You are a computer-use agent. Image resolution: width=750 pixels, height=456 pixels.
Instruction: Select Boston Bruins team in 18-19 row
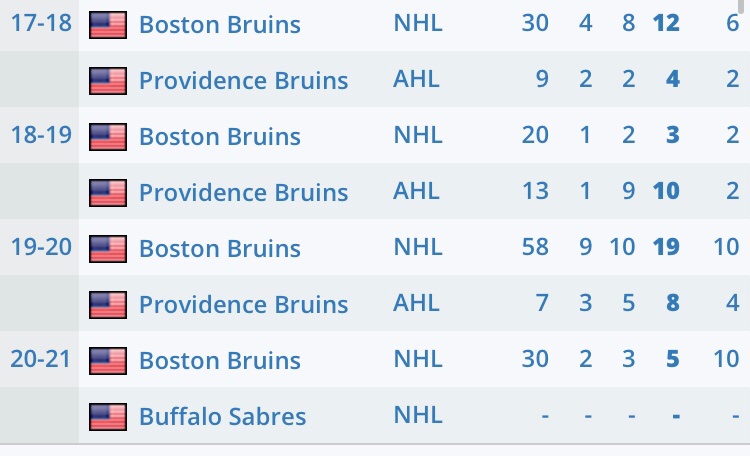tap(219, 136)
